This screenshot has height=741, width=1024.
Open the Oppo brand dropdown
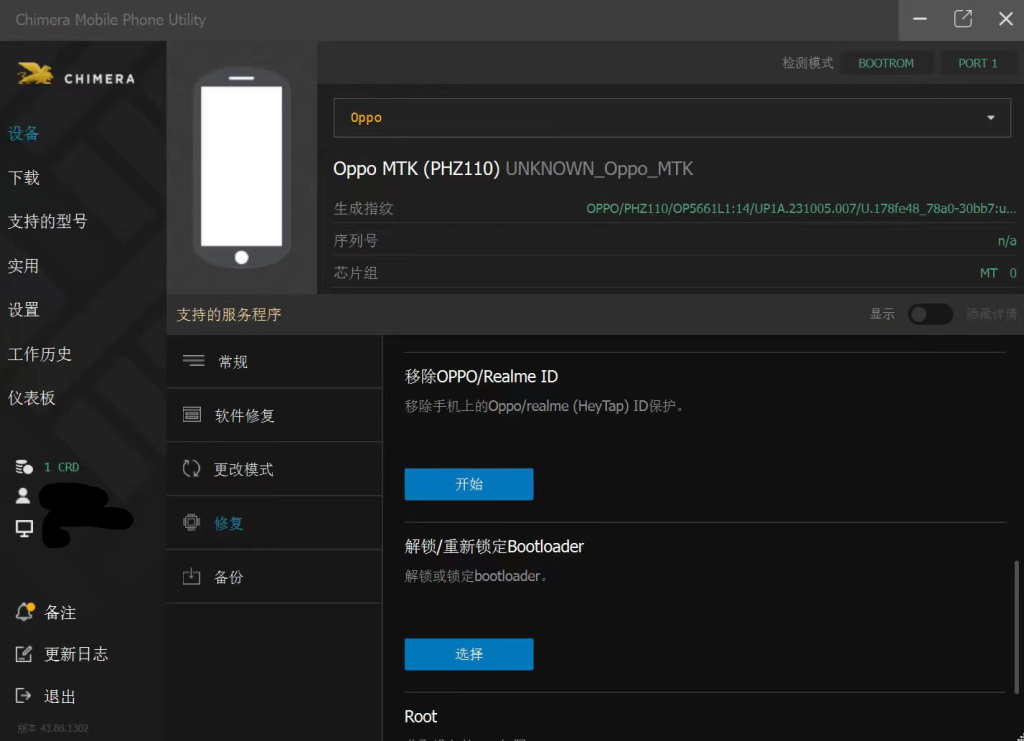pos(672,118)
